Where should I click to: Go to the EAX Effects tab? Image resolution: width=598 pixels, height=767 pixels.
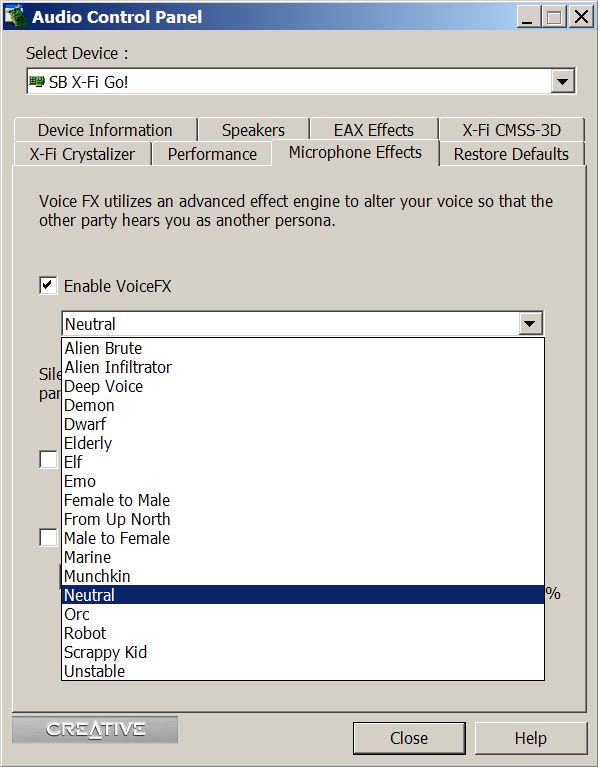(374, 130)
